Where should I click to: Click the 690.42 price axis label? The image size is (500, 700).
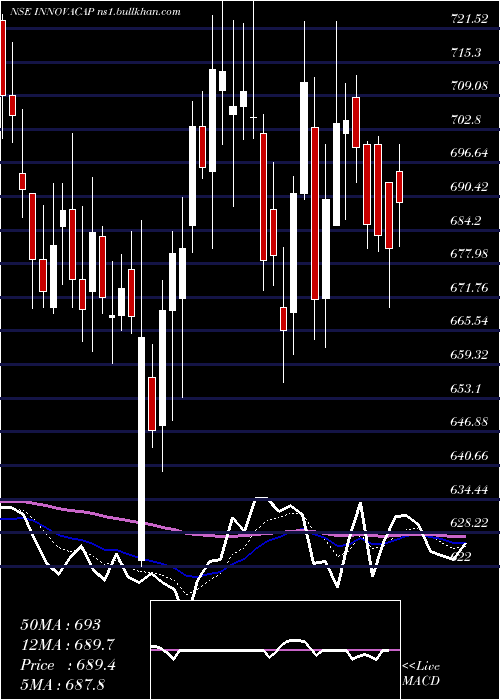click(x=470, y=187)
